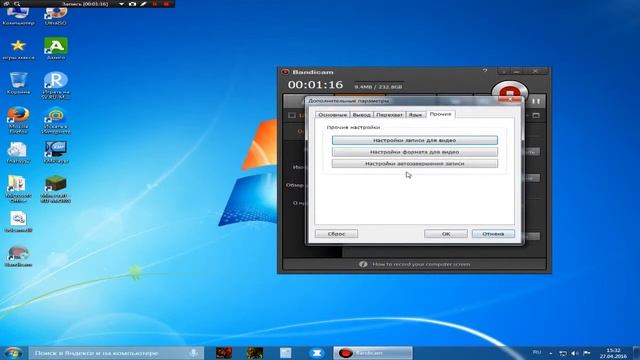
Task: Open the monitor CAM desktop shortcut
Action: tap(56, 153)
